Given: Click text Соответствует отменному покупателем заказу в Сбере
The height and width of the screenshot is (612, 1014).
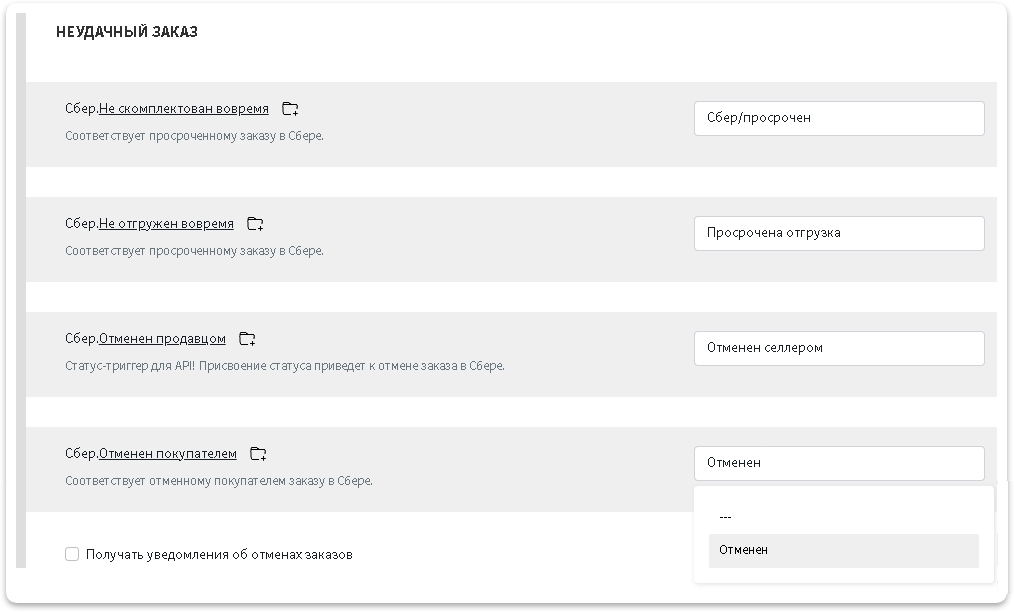Looking at the screenshot, I should pos(219,481).
